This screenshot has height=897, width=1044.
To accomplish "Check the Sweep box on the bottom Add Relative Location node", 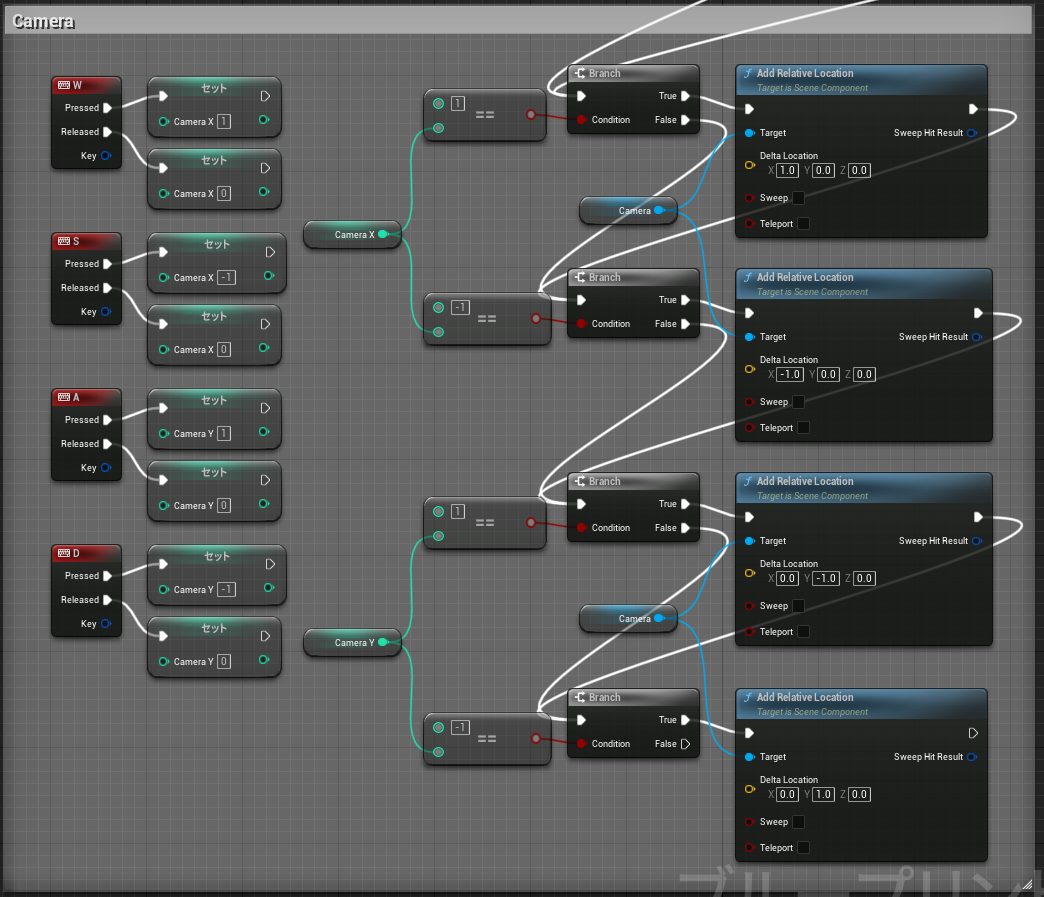I will 797,822.
